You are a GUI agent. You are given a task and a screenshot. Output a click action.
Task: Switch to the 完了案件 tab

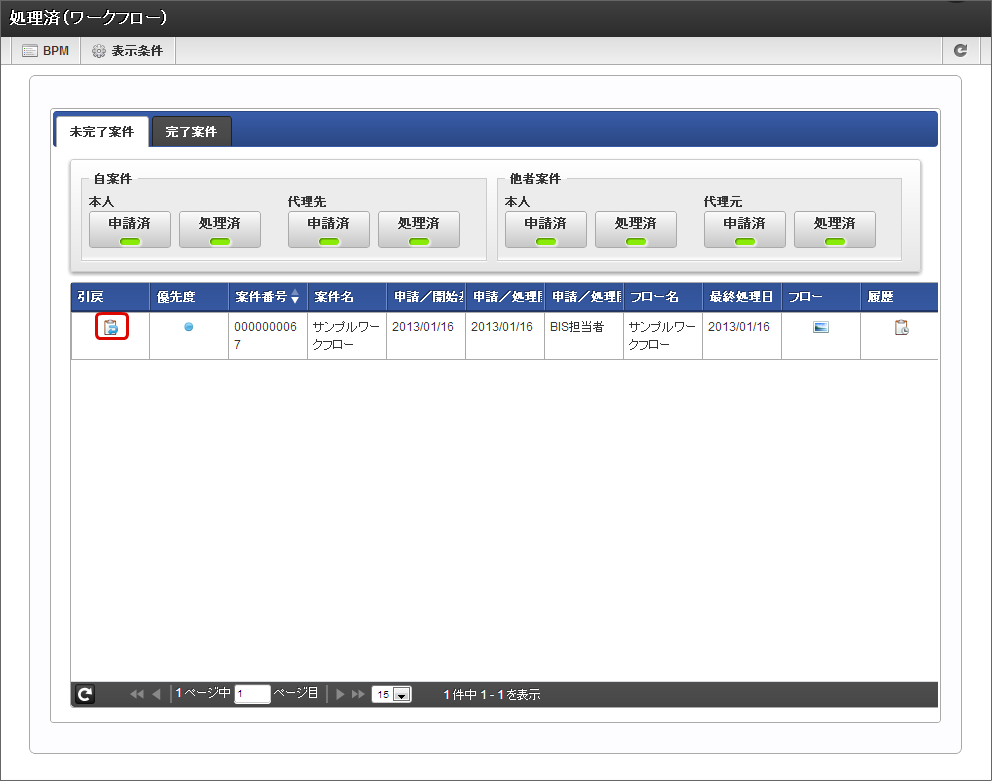click(191, 132)
